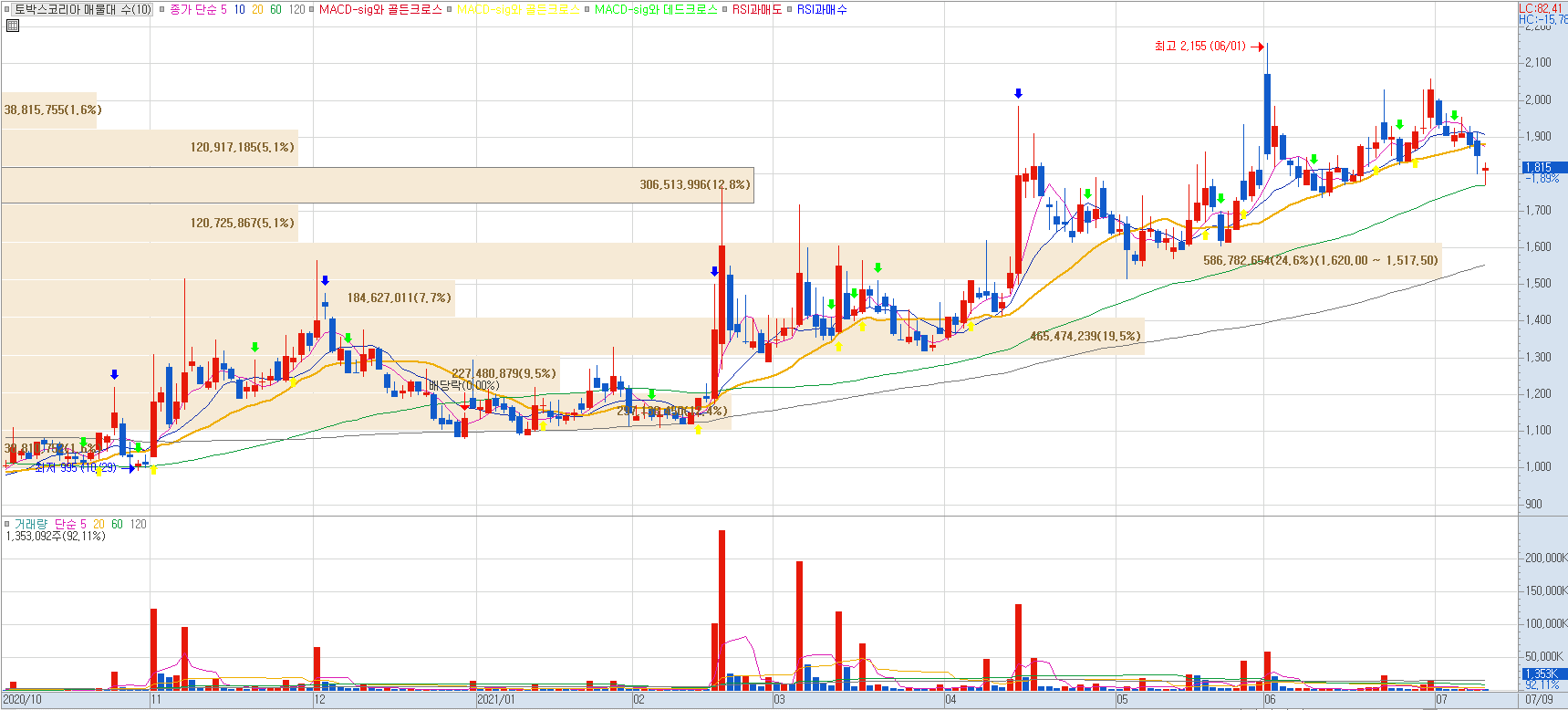The height and width of the screenshot is (710, 1568).
Task: Select RSI과매도 legend label
Action: [x=757, y=9]
